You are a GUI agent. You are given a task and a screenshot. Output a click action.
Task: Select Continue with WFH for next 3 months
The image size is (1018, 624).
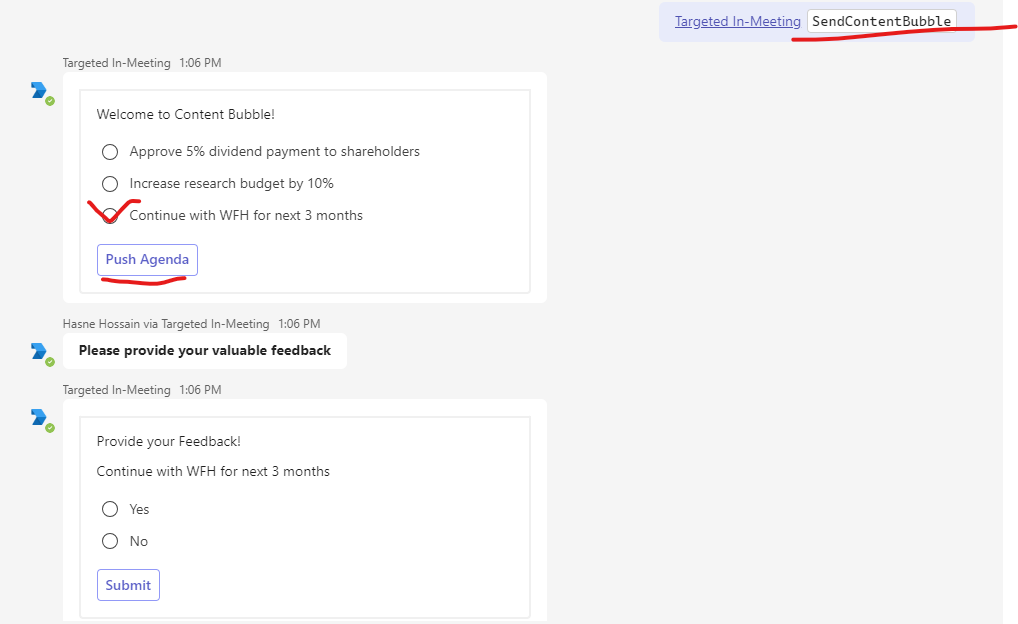pos(110,215)
